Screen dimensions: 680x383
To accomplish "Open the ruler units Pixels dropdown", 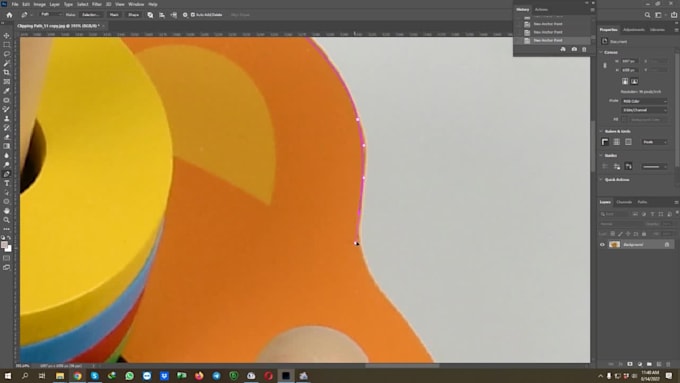I will (x=654, y=142).
